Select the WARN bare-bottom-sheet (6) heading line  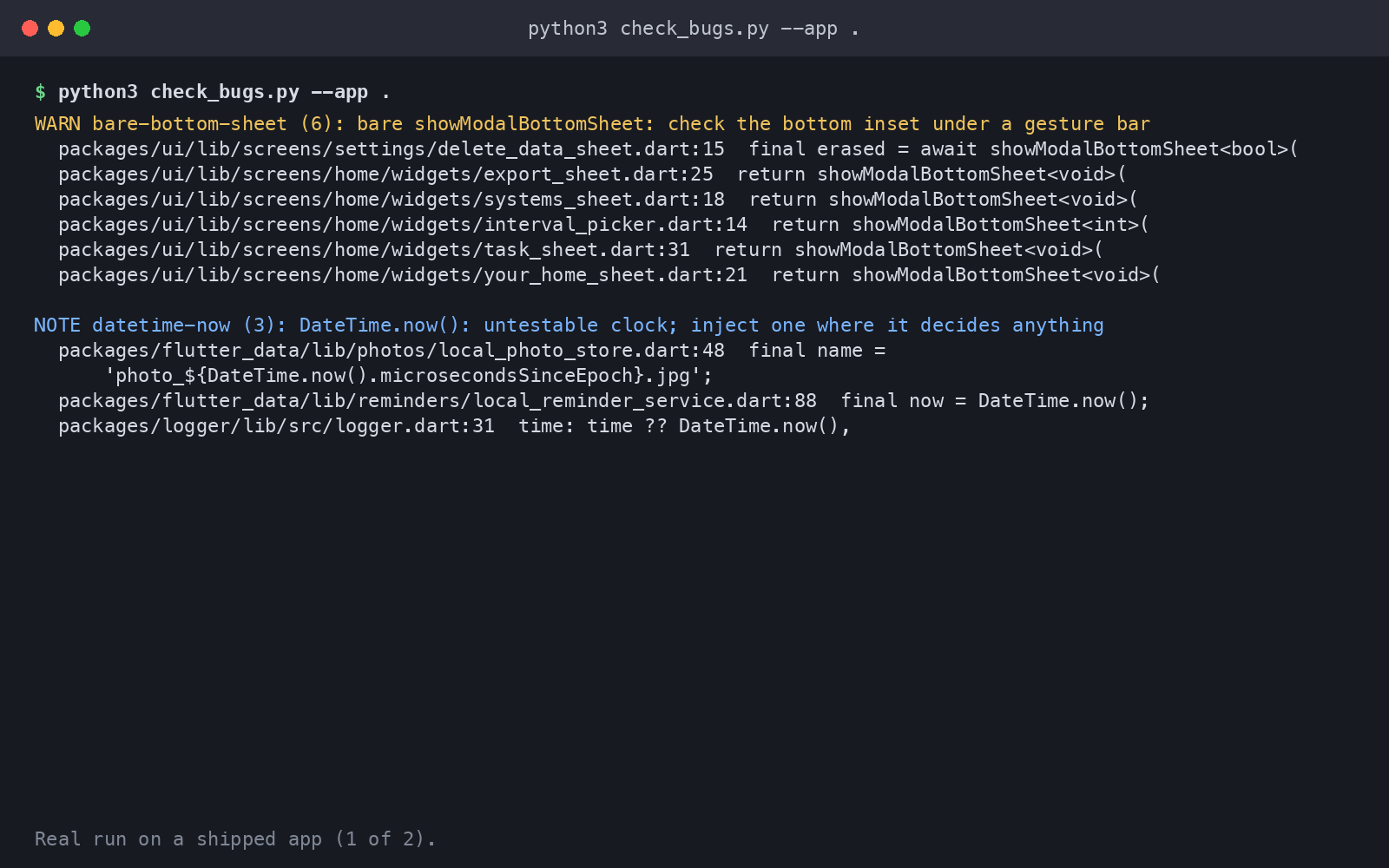(592, 124)
